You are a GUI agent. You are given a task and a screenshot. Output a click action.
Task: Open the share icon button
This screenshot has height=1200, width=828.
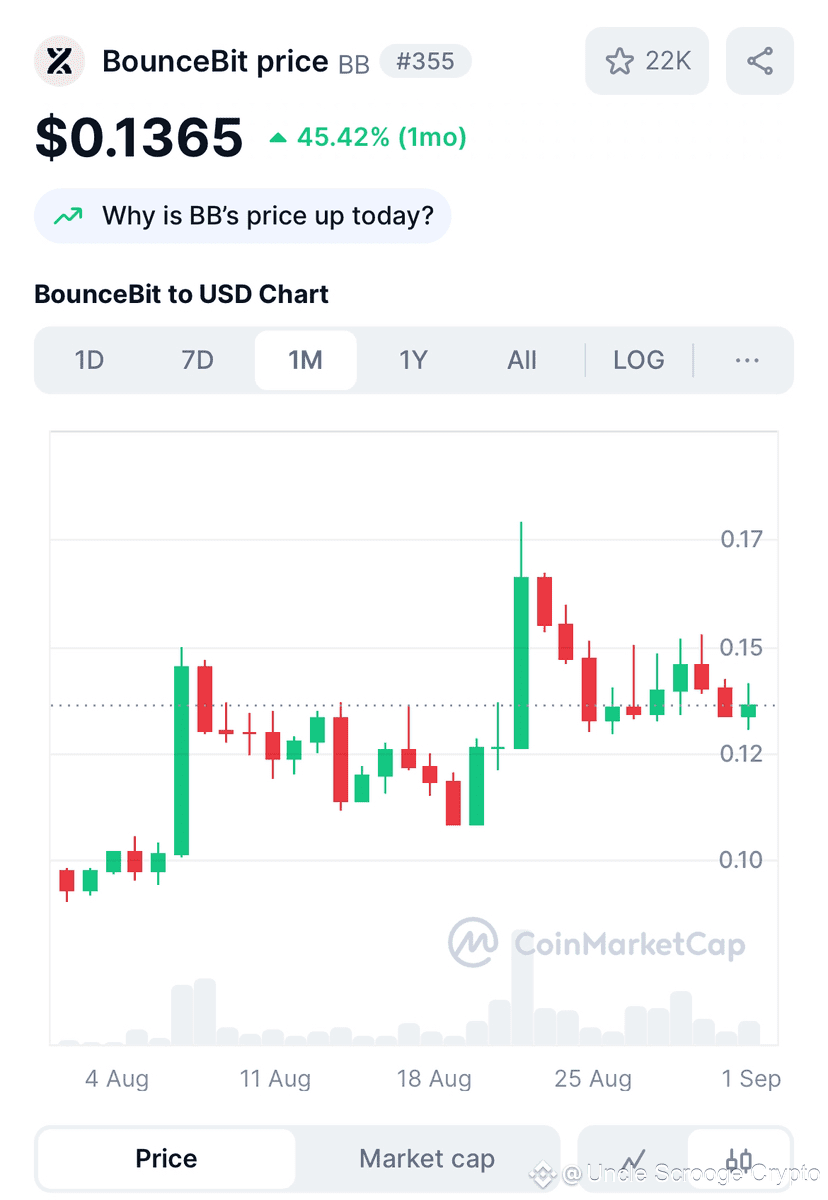tap(760, 61)
